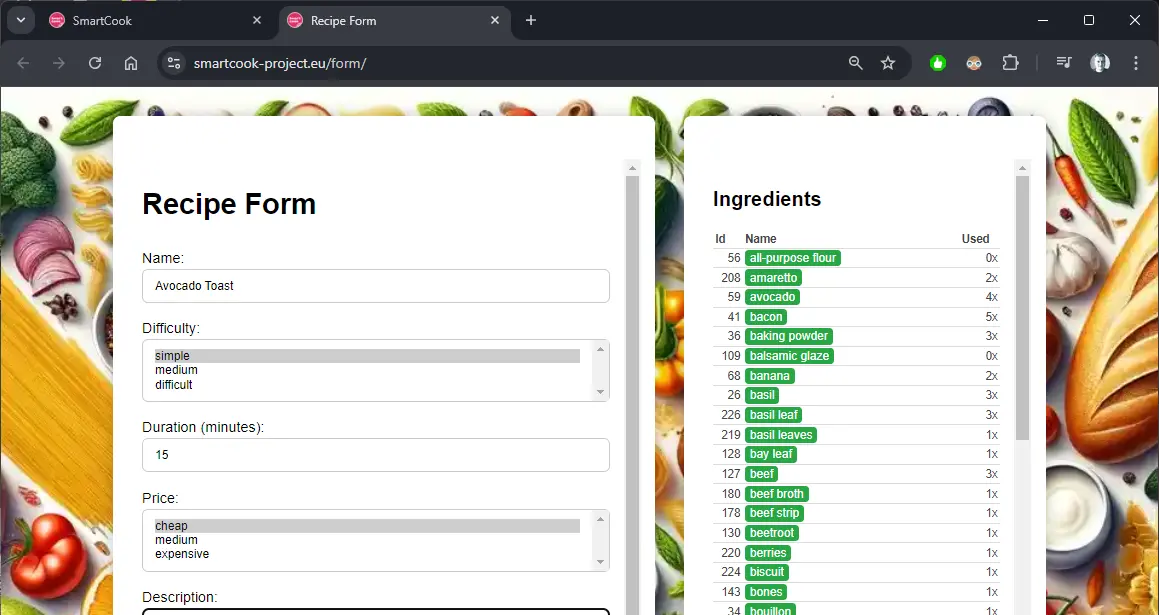
Task: Bookmark this page with the star
Action: 888,63
